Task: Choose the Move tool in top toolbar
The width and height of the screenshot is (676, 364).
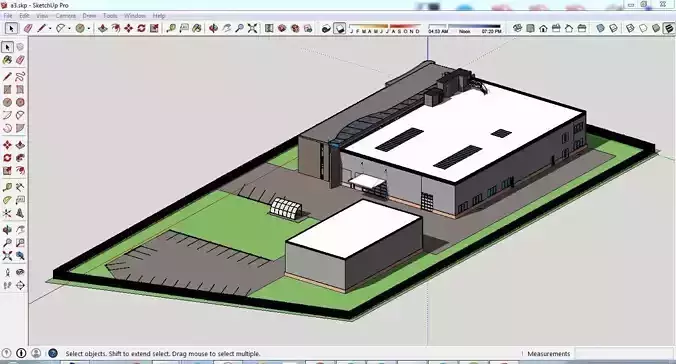Action: tap(128, 28)
